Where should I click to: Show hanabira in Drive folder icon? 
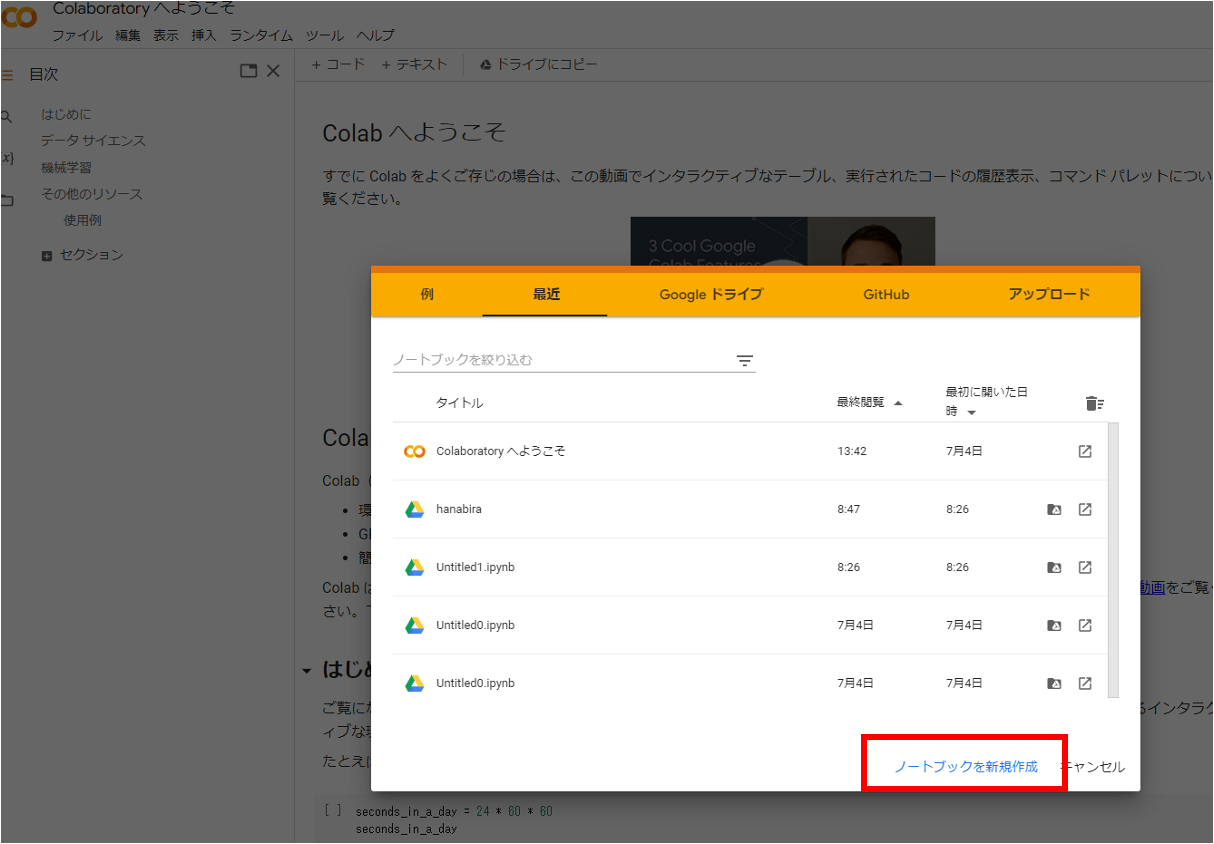(x=1053, y=510)
